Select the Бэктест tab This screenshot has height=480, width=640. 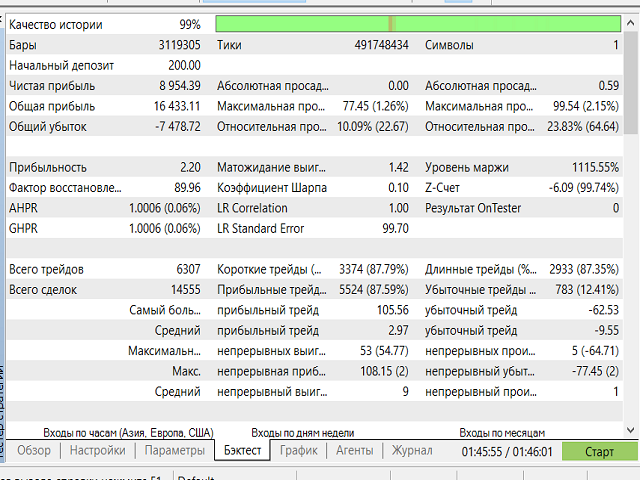coord(242,450)
